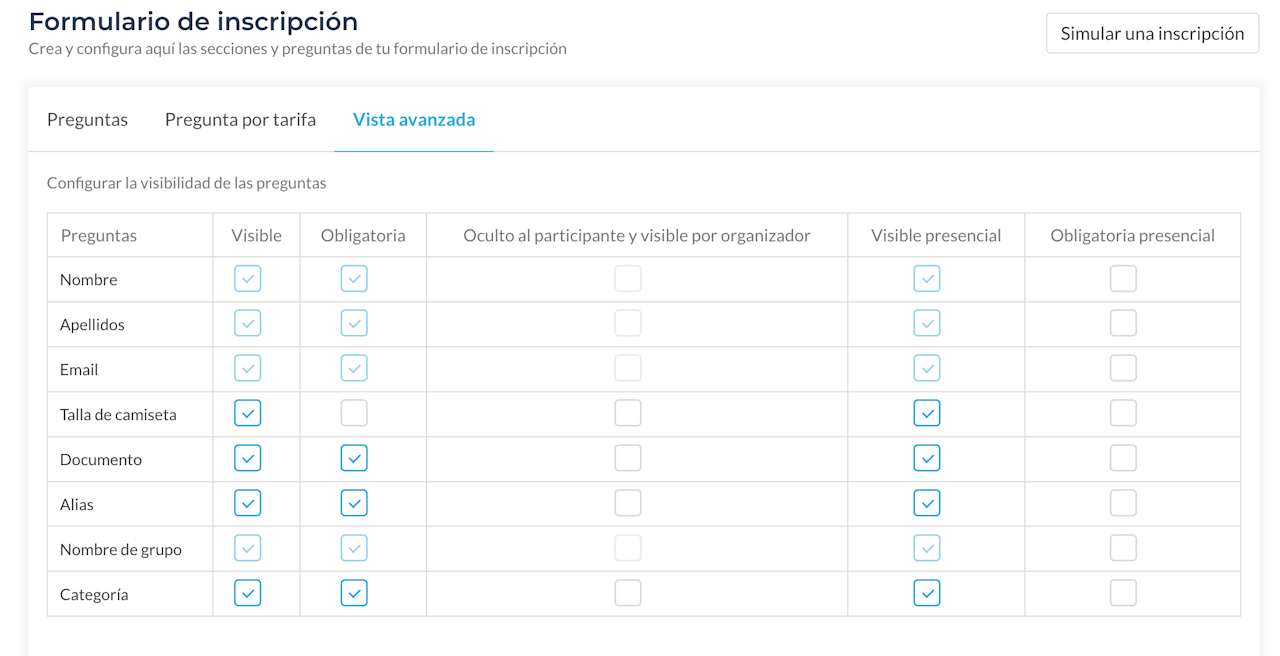Check Oculto al participante for Documento
The height and width of the screenshot is (656, 1280).
[628, 458]
